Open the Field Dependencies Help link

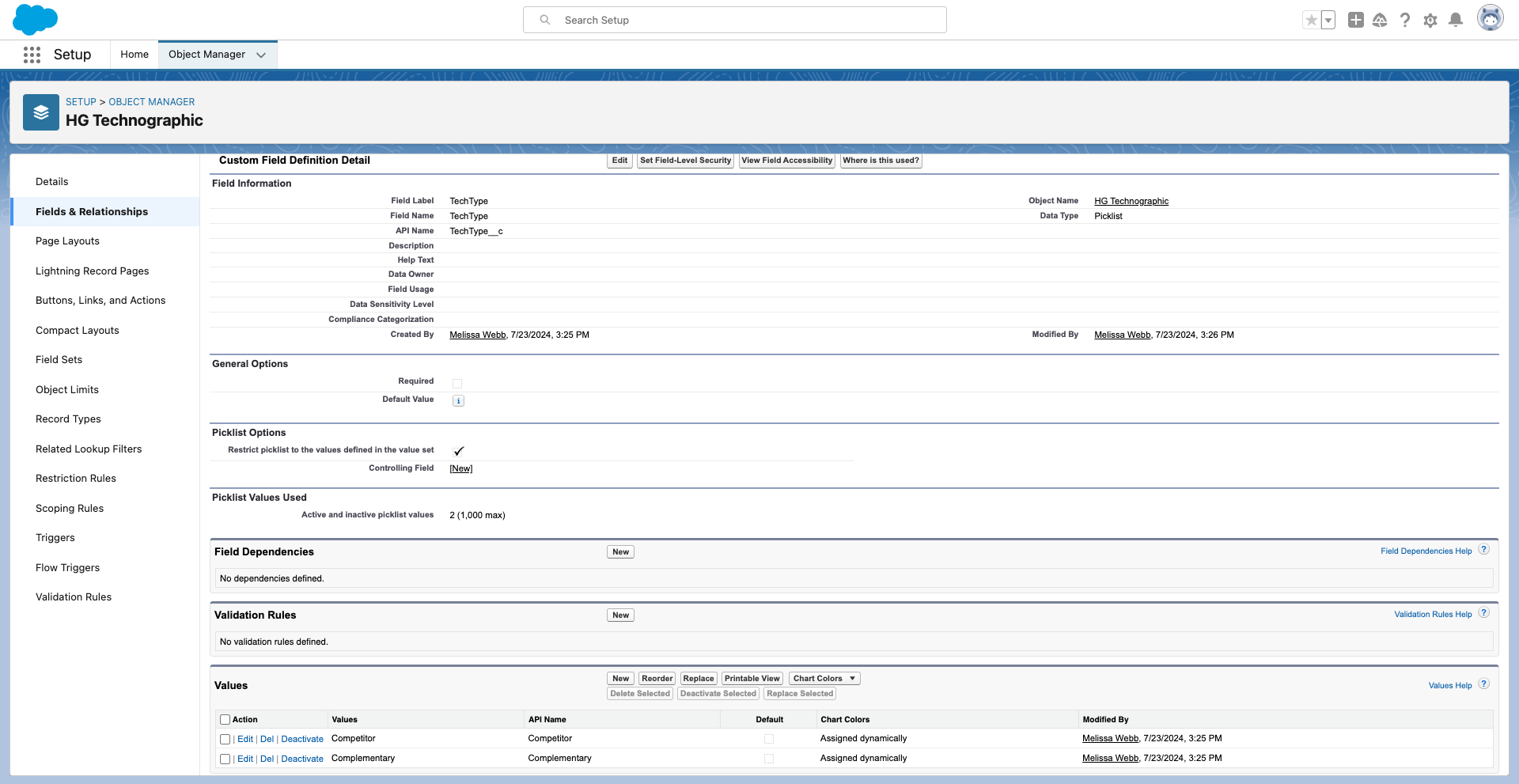1426,551
